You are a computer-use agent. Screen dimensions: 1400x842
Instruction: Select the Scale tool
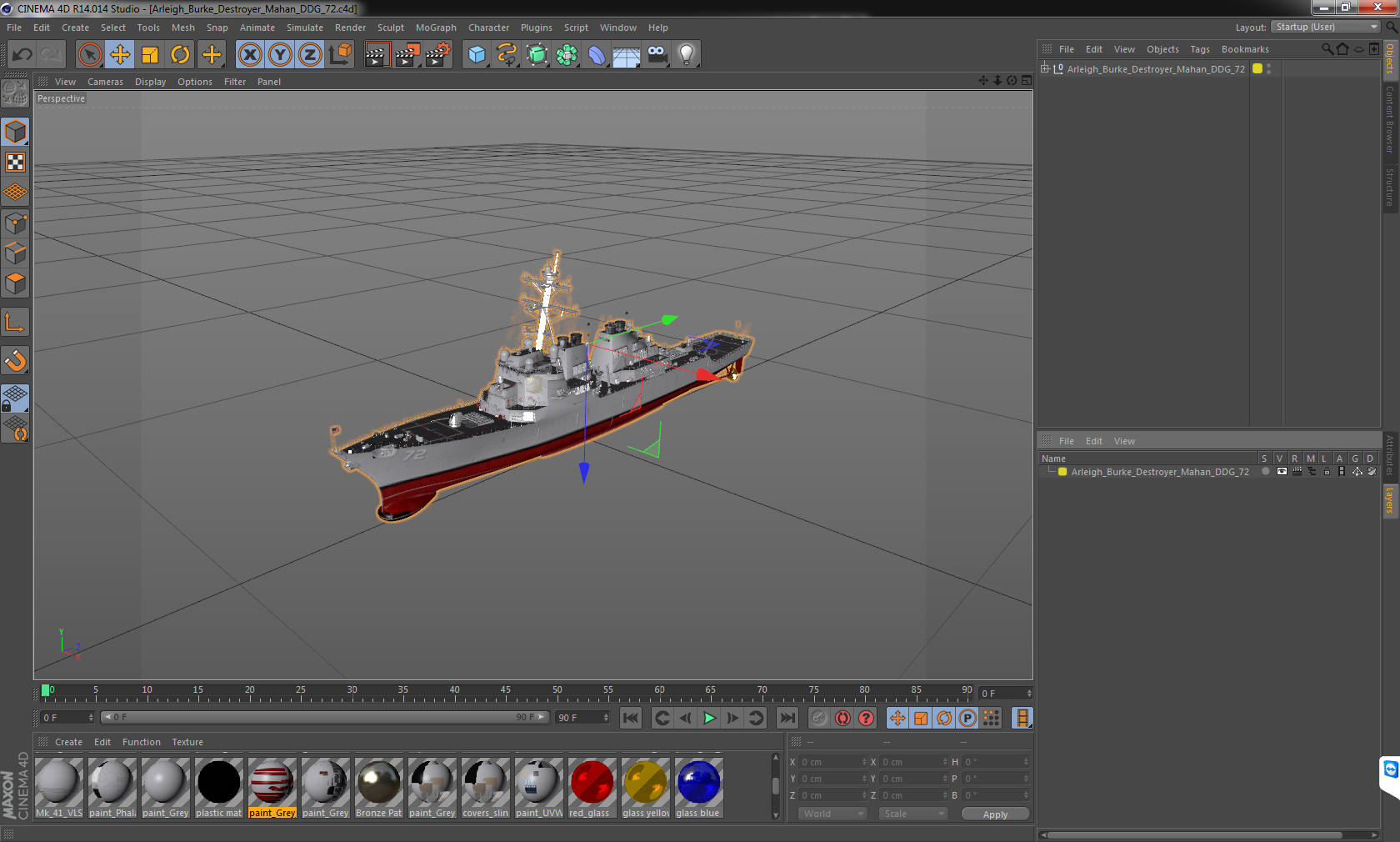tap(150, 55)
